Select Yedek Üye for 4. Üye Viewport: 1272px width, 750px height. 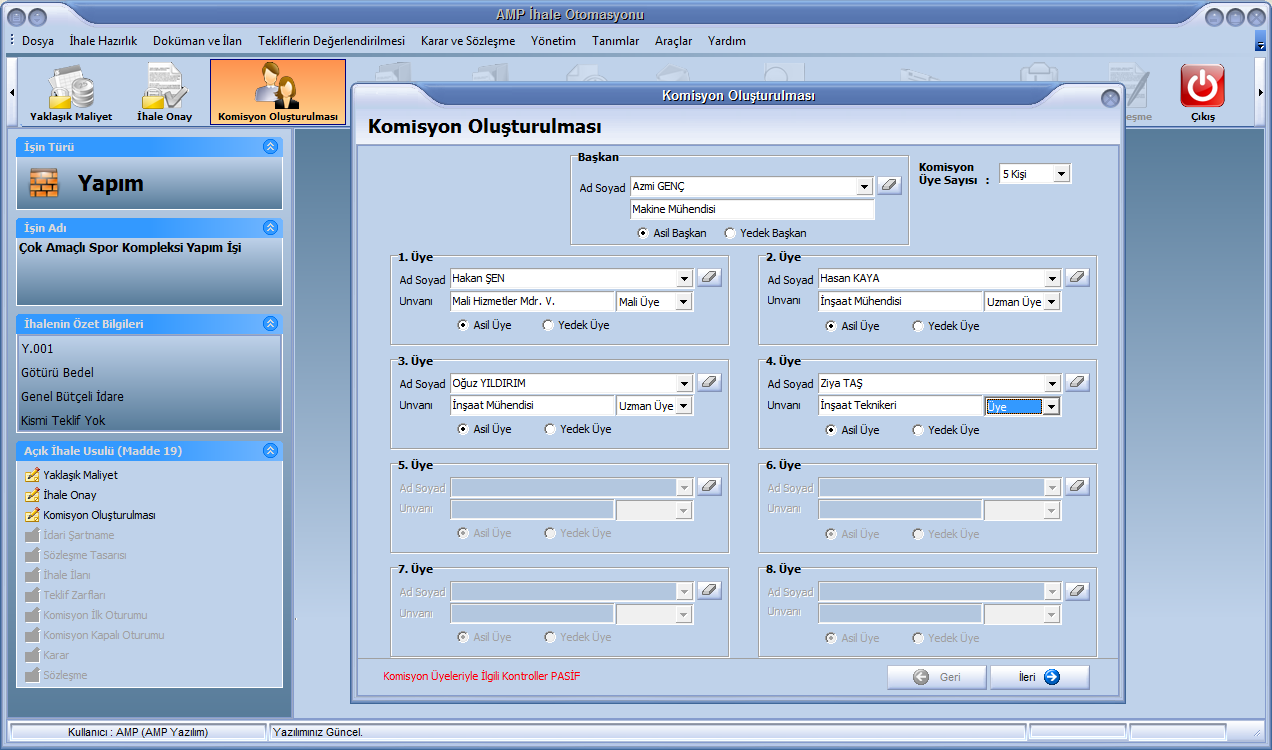pos(918,430)
